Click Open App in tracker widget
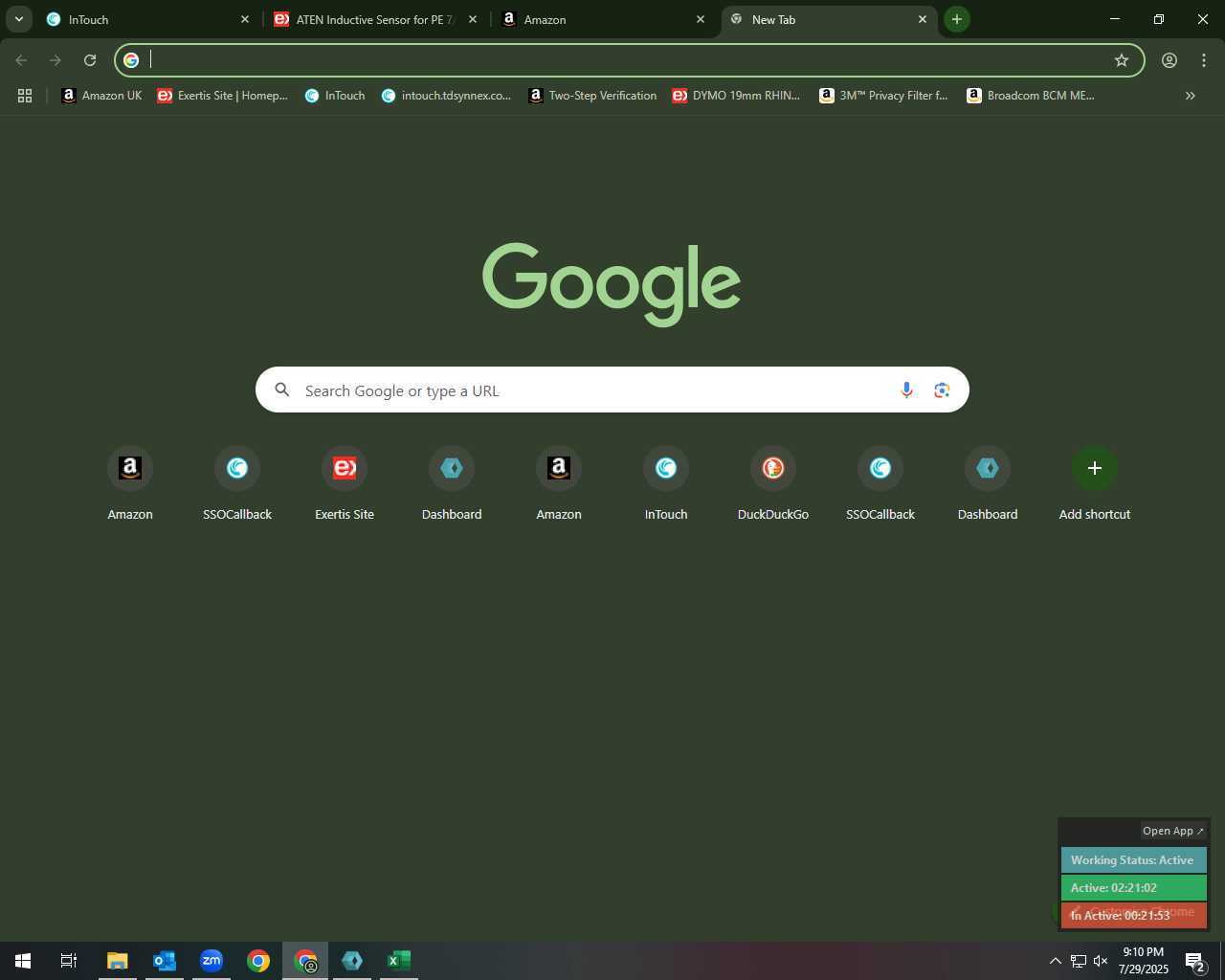The width and height of the screenshot is (1225, 980). pos(1172,831)
